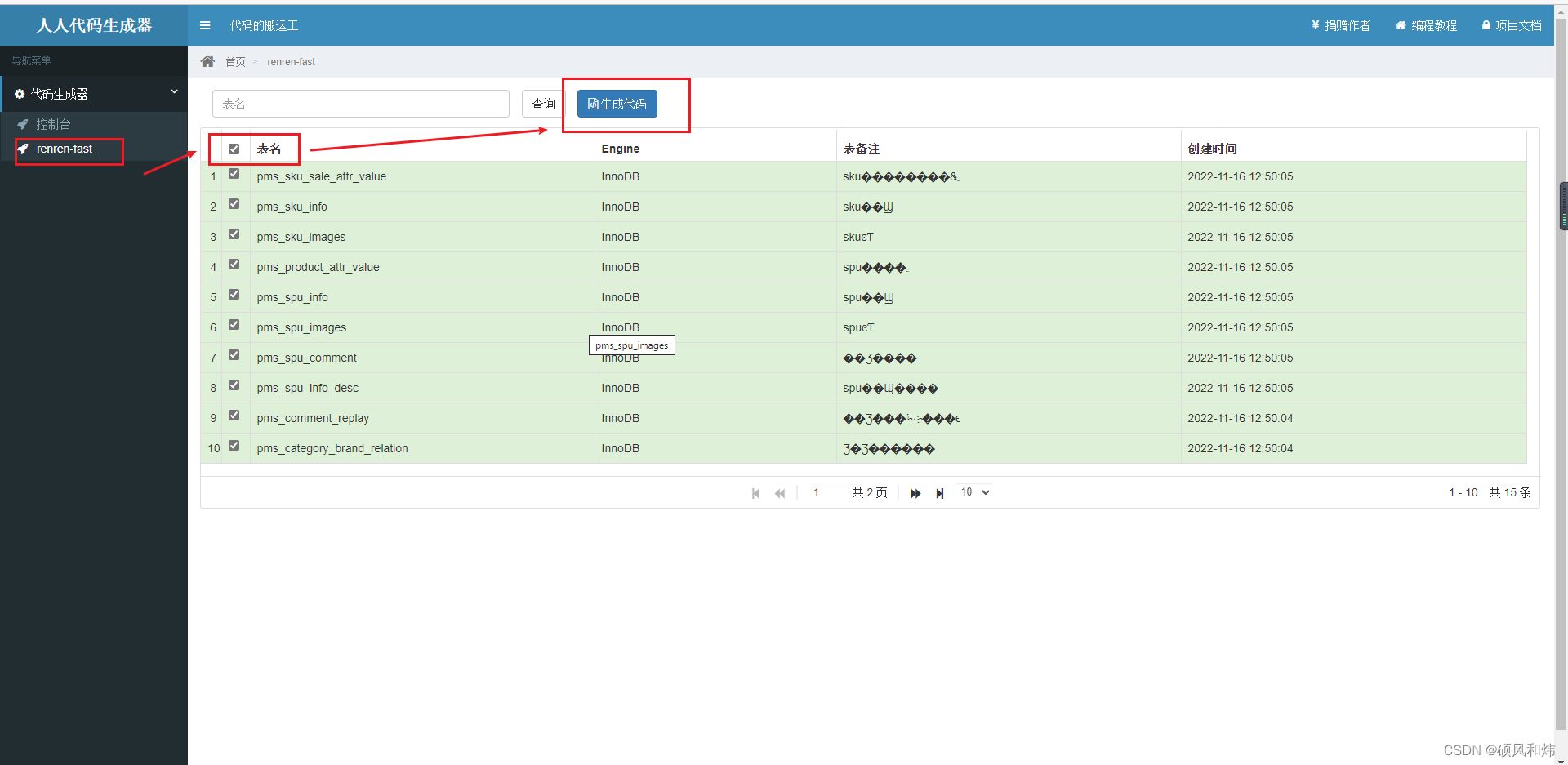Image resolution: width=1568 pixels, height=765 pixels.
Task: Uncheck the pms_sku_images row checkbox
Action: (x=234, y=234)
